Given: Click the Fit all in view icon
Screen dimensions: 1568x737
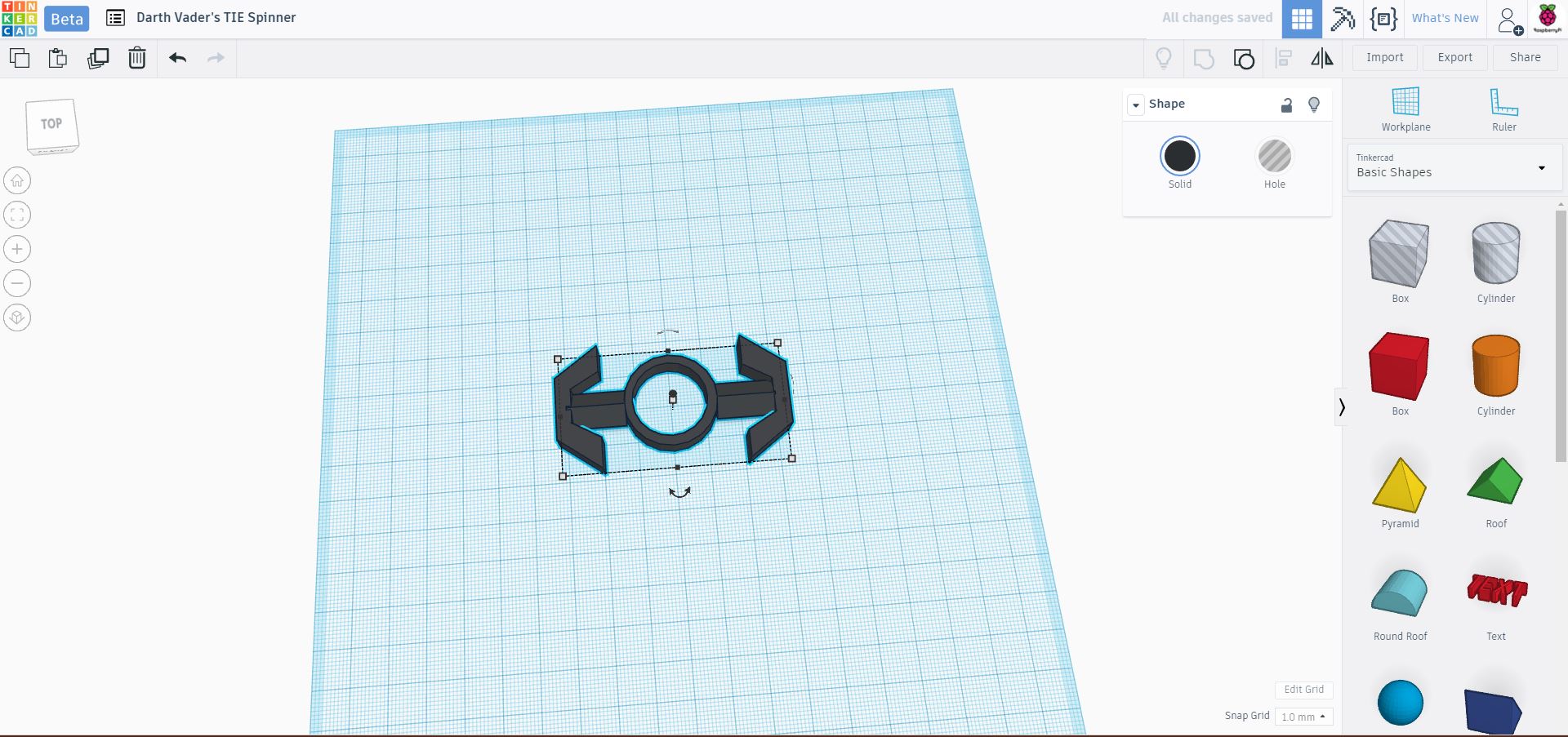Looking at the screenshot, I should tap(17, 215).
